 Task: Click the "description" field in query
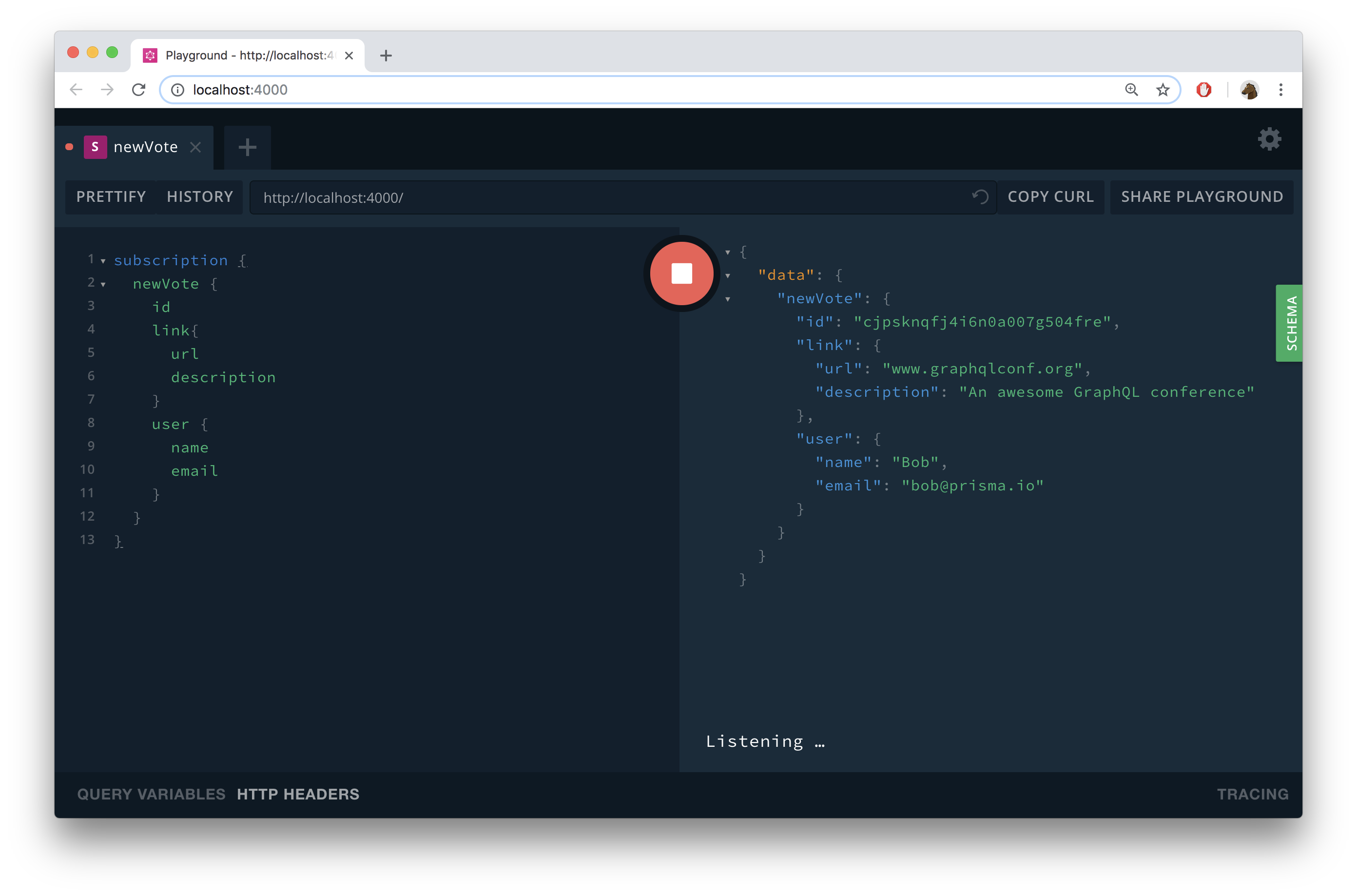click(223, 378)
